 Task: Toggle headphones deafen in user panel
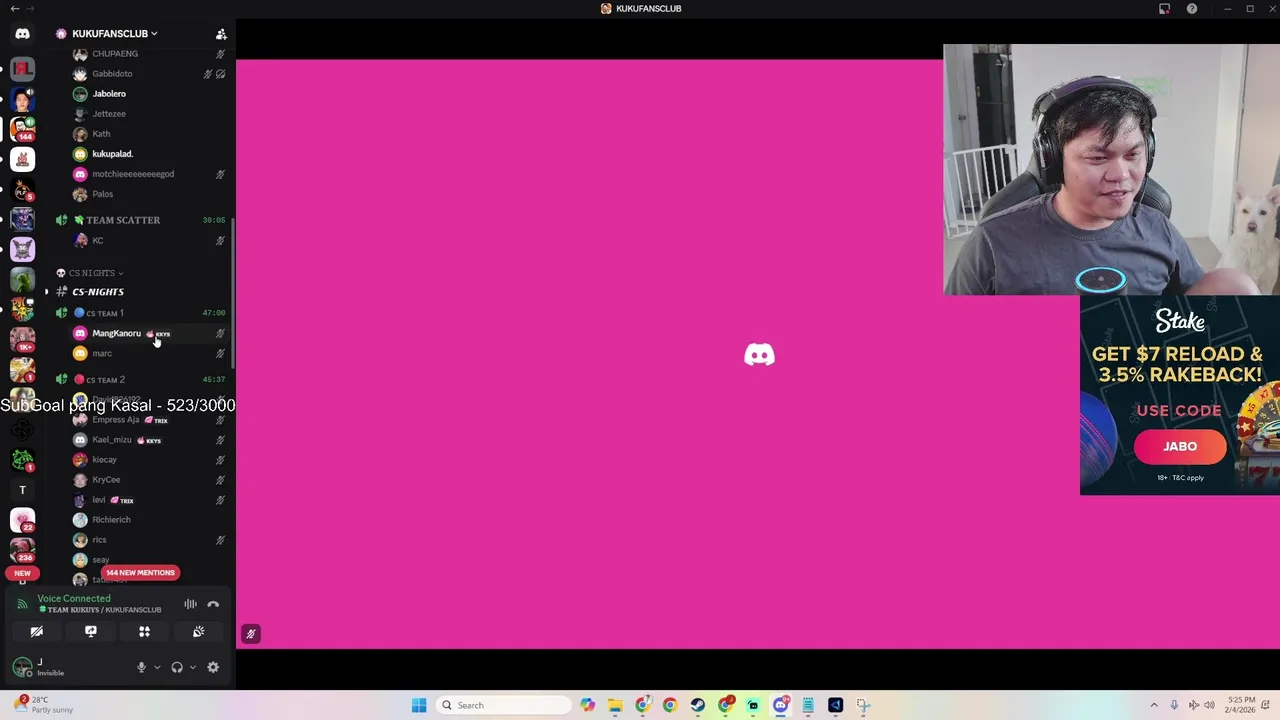(177, 667)
